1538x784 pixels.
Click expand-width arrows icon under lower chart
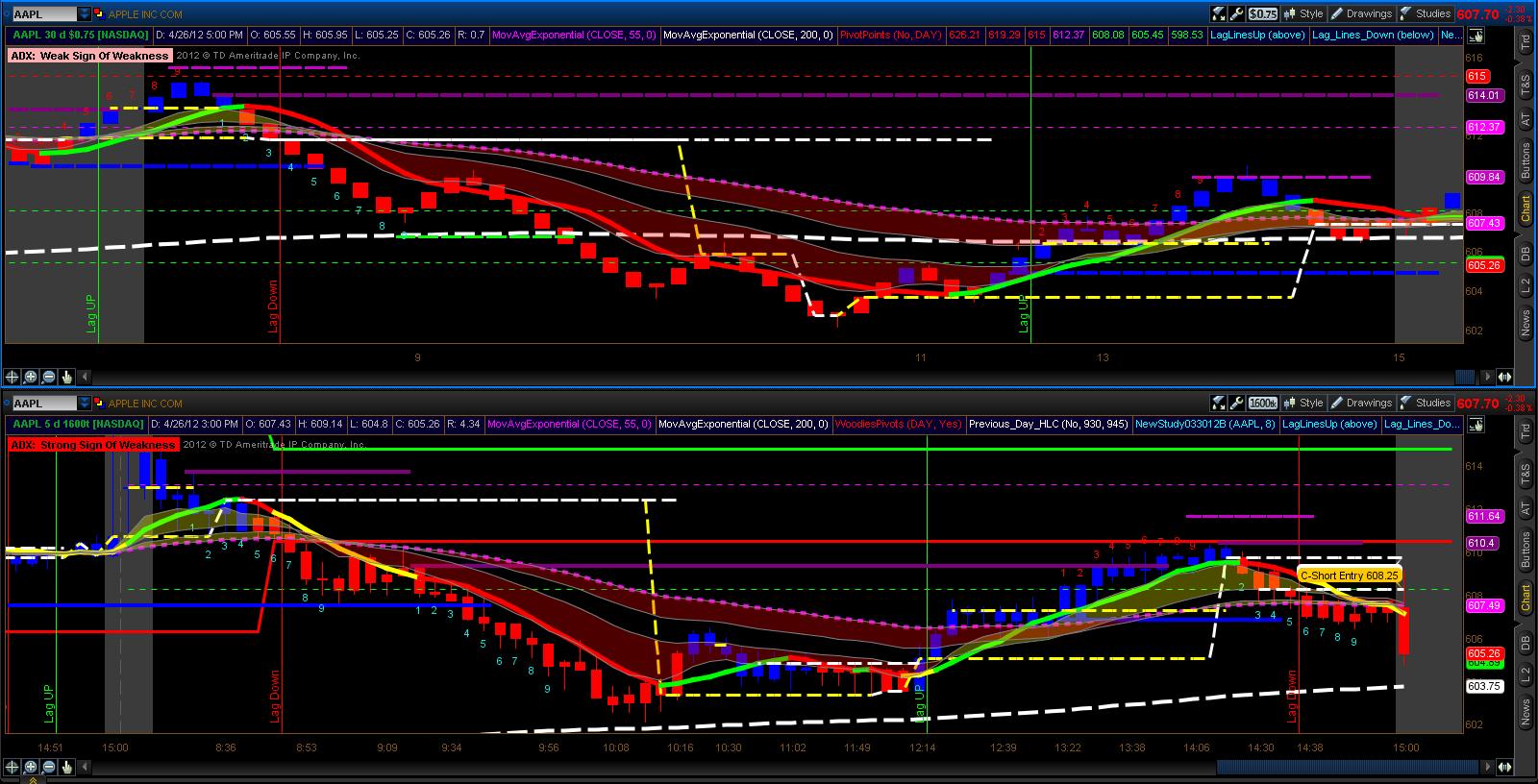point(1504,767)
